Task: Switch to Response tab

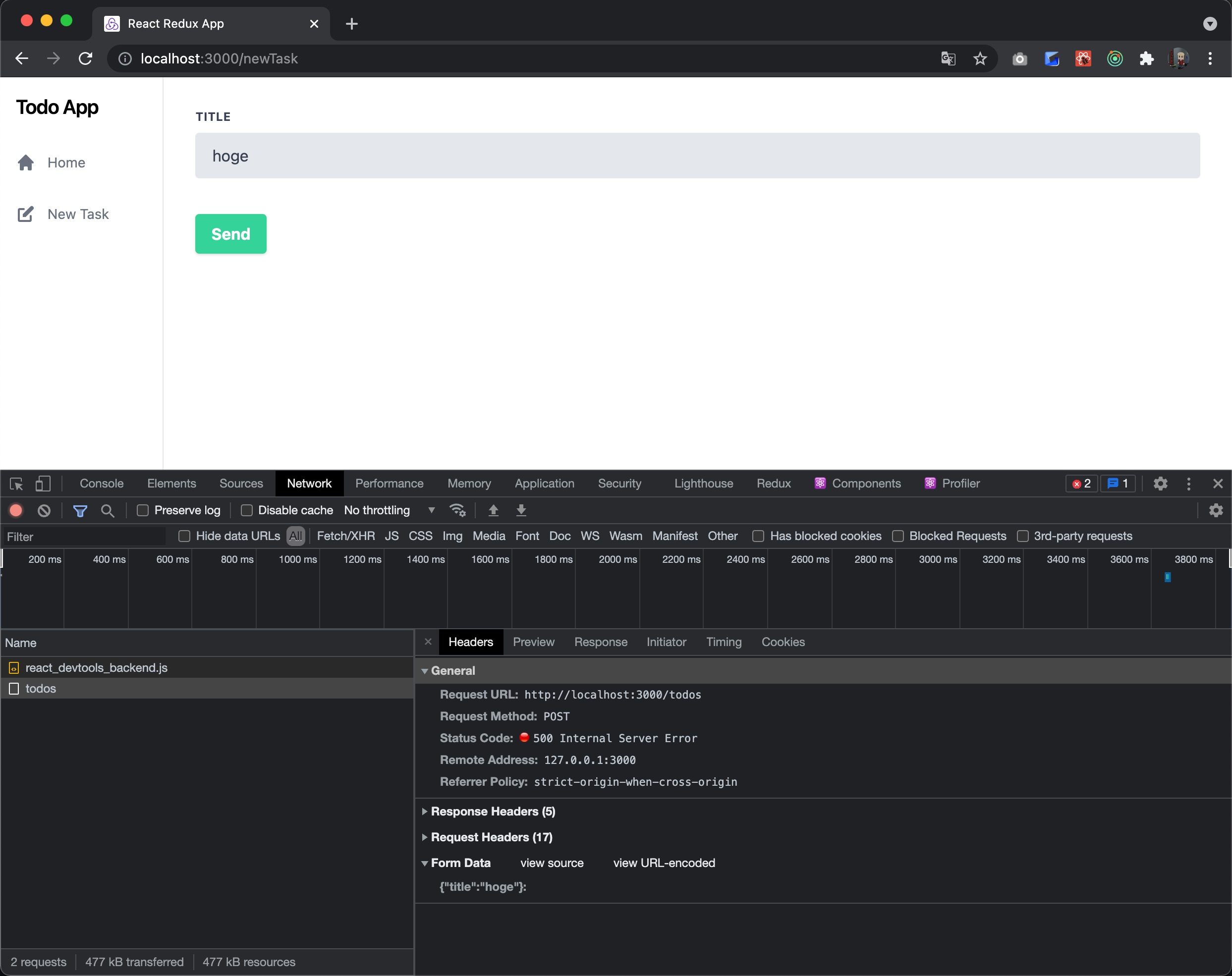Action: click(x=602, y=641)
